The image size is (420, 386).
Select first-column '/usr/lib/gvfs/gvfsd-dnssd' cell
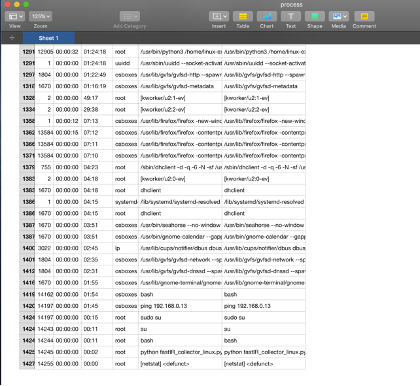[180, 271]
